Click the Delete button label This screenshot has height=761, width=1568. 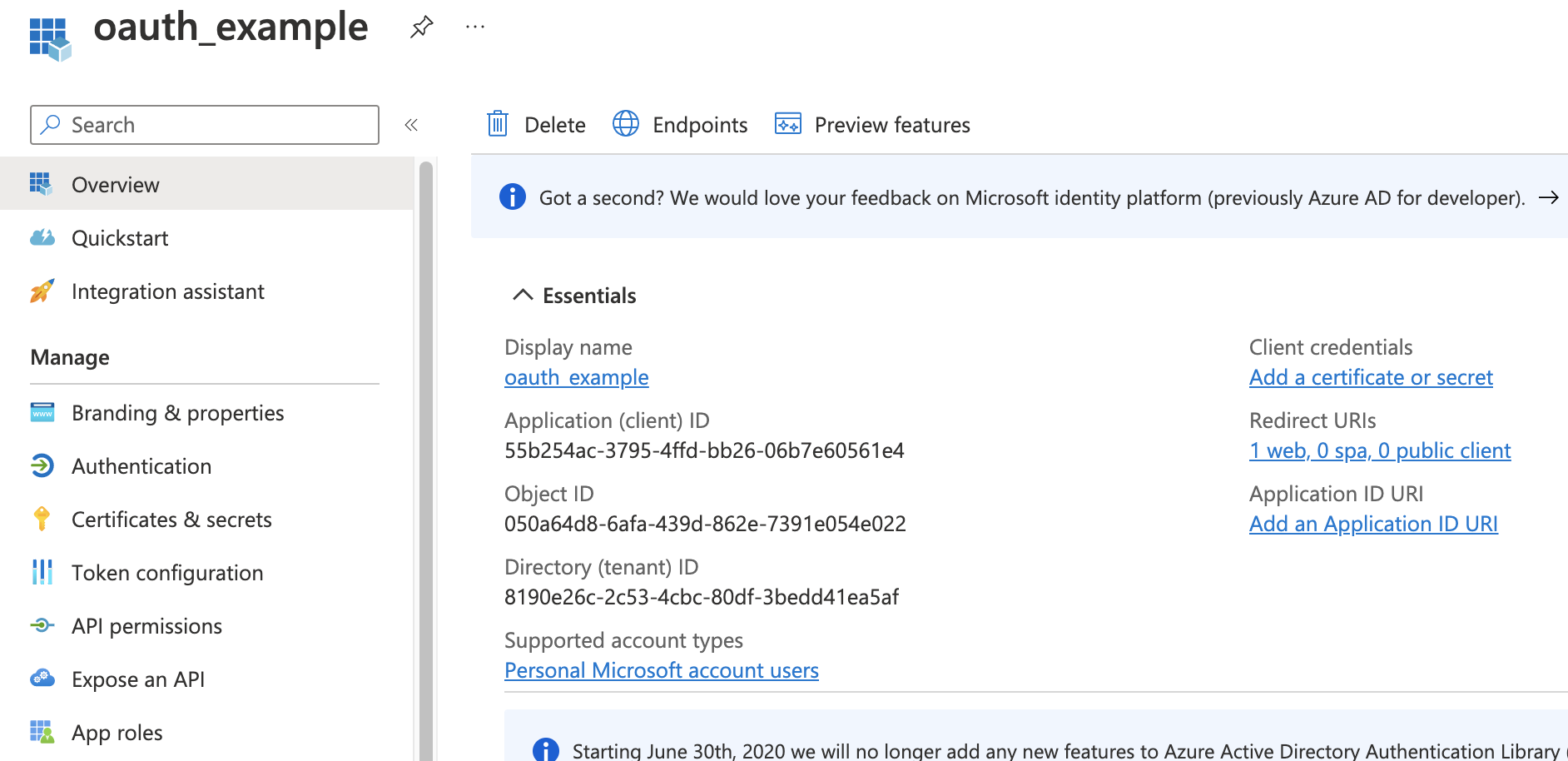point(555,125)
